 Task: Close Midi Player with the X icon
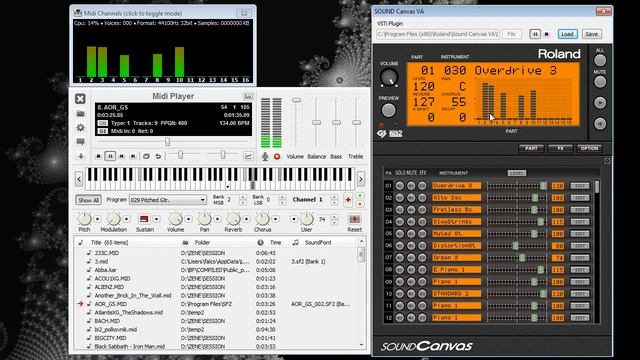[80, 98]
